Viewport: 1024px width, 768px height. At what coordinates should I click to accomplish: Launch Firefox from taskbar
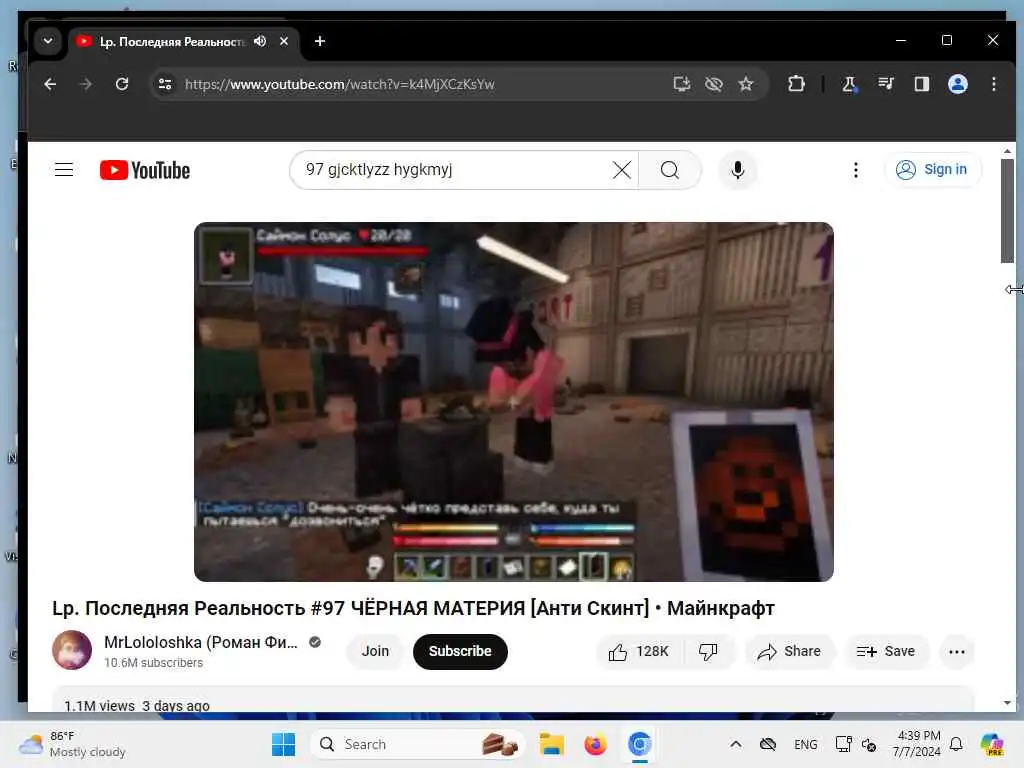click(x=595, y=744)
